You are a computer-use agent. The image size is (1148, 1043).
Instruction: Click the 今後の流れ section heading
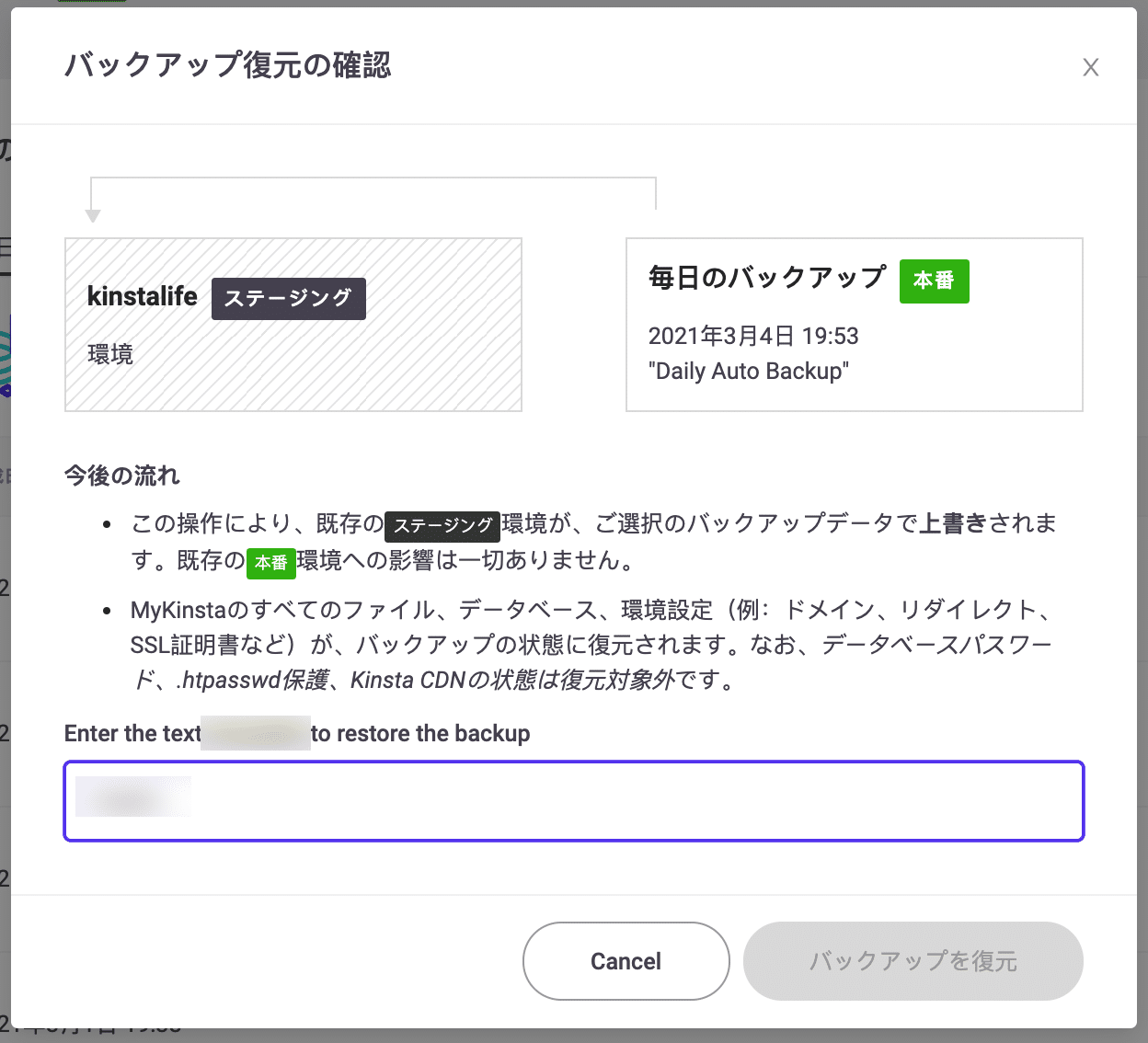[x=121, y=476]
